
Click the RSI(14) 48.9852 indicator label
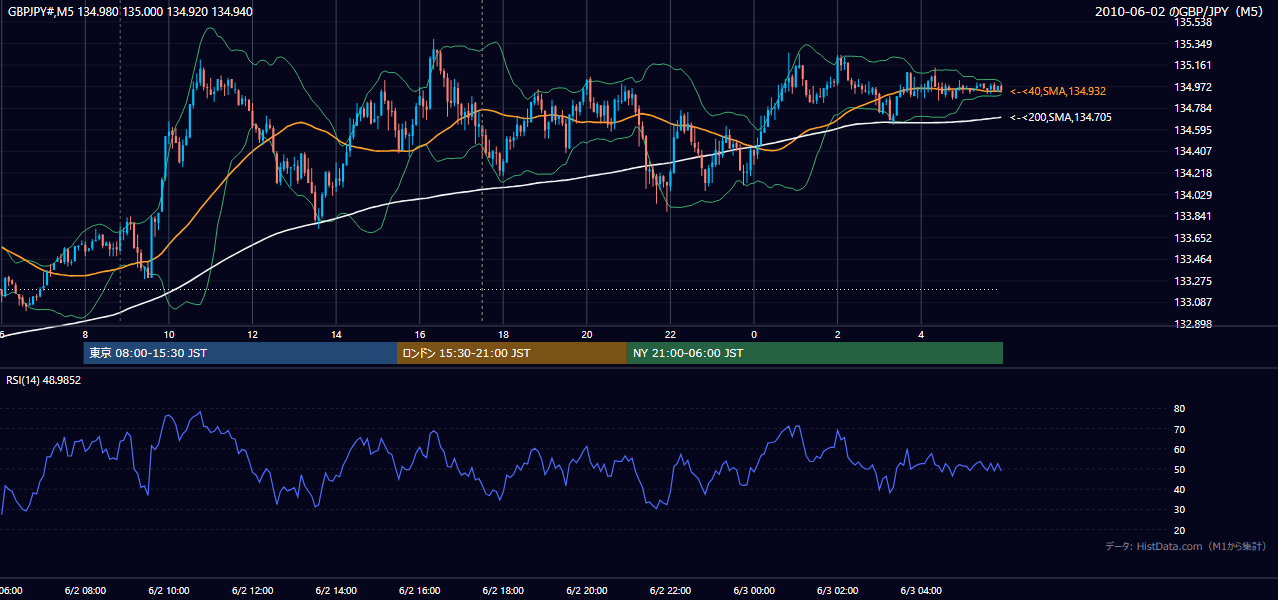pos(44,380)
